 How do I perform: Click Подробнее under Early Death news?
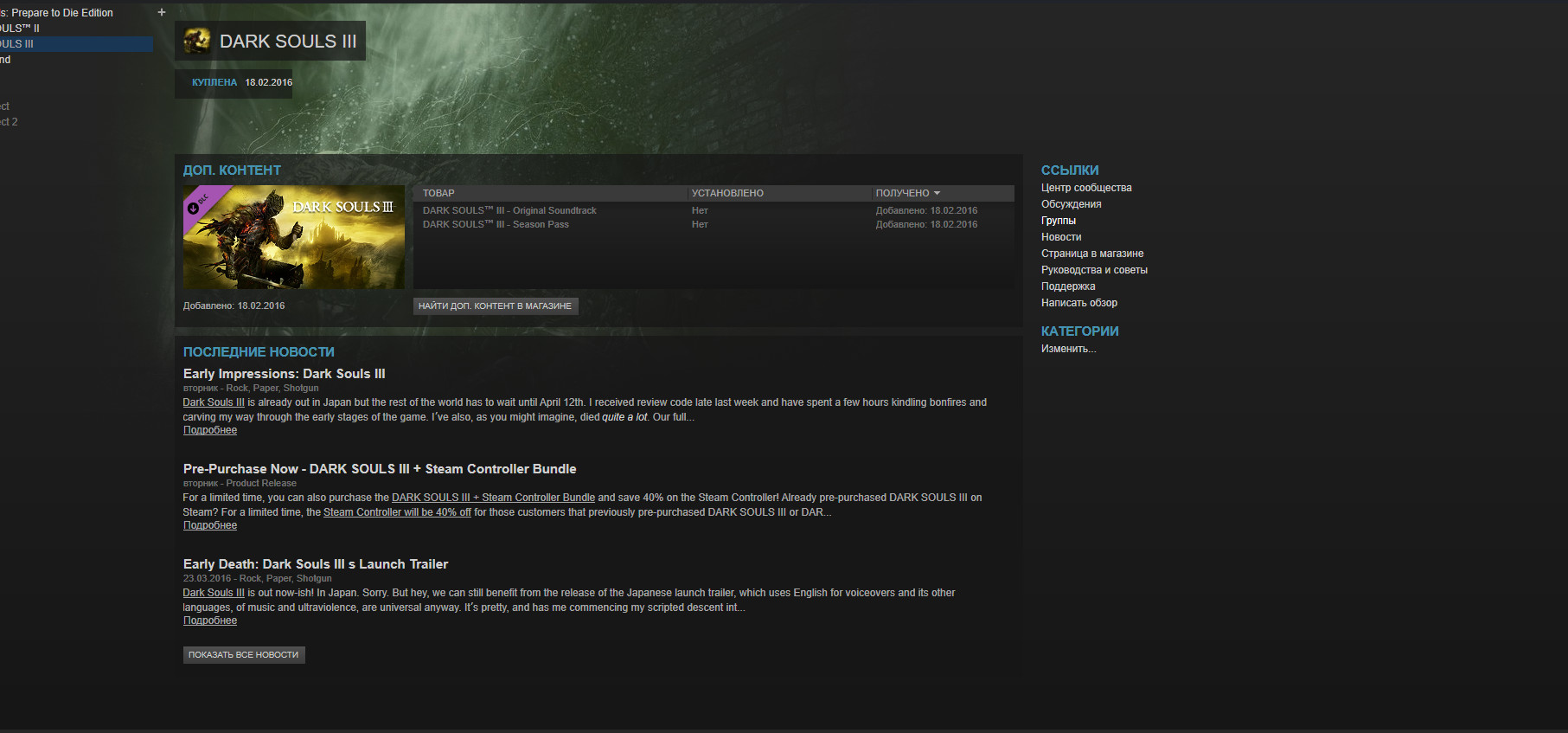pos(210,620)
